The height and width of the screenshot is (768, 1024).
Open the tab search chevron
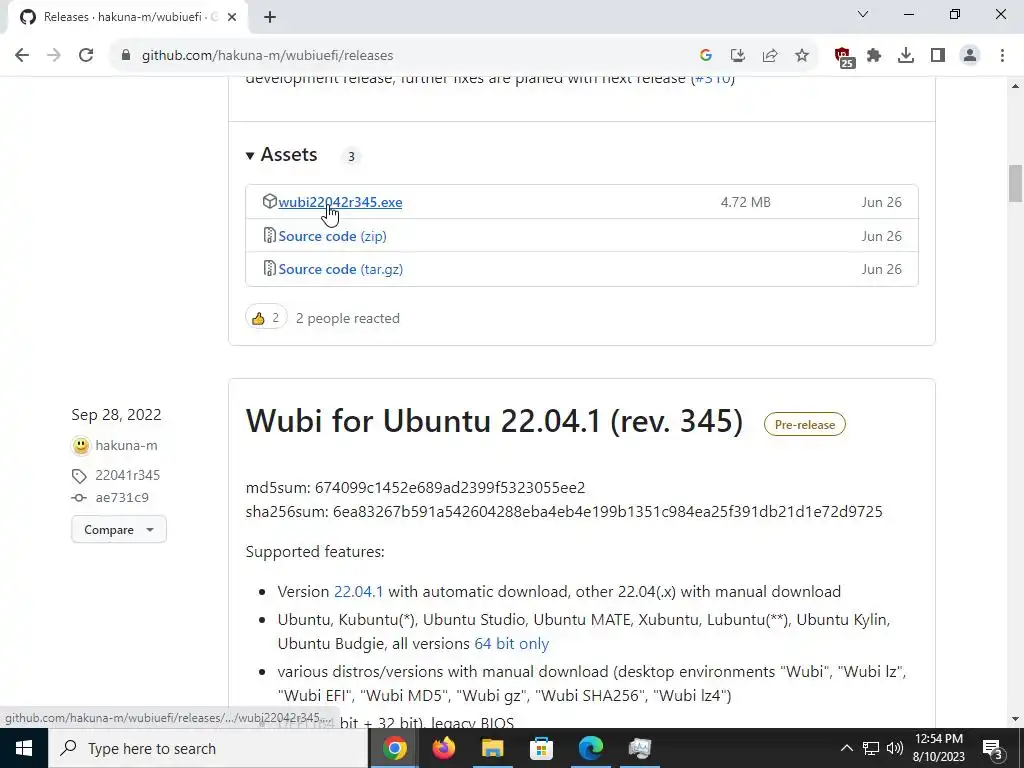point(863,14)
